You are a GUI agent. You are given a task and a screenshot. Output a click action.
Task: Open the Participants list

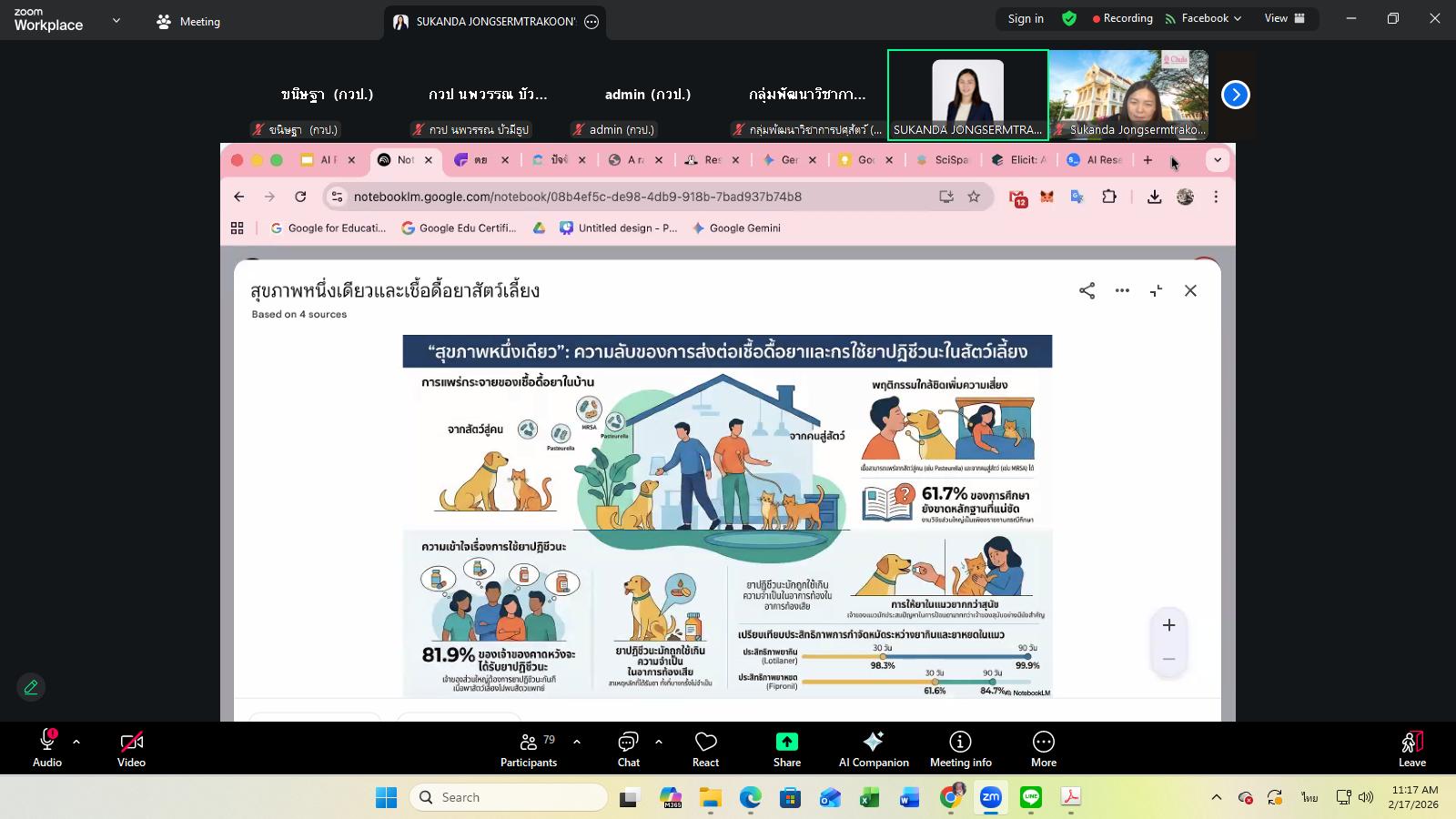528,749
